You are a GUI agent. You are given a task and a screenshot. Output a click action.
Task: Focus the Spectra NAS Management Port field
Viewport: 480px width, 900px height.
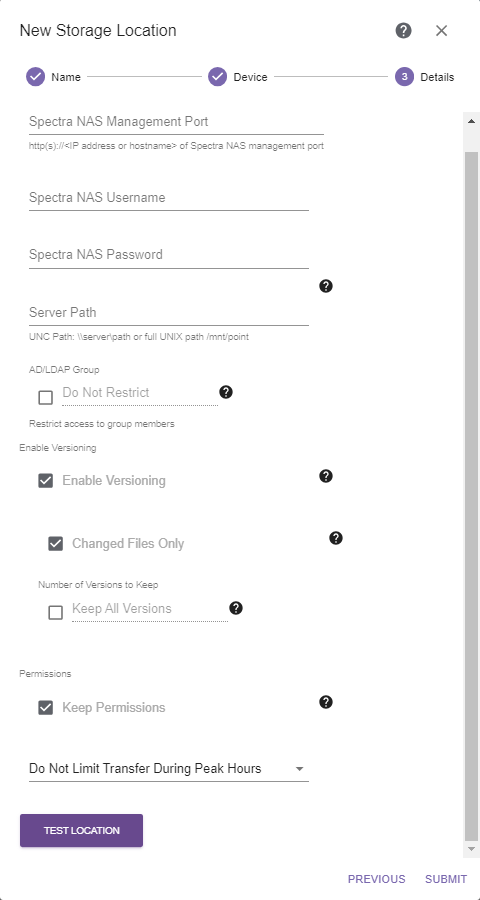176,122
